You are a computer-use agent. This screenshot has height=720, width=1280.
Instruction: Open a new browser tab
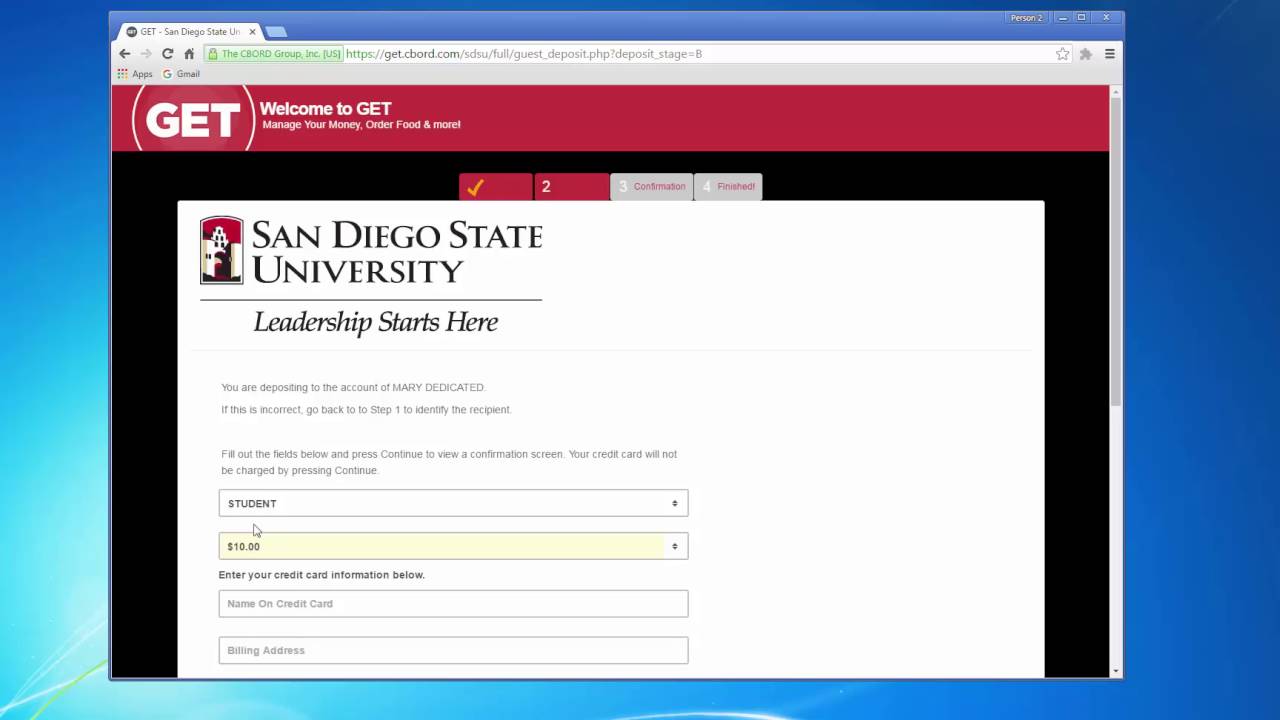pyautogui.click(x=276, y=32)
